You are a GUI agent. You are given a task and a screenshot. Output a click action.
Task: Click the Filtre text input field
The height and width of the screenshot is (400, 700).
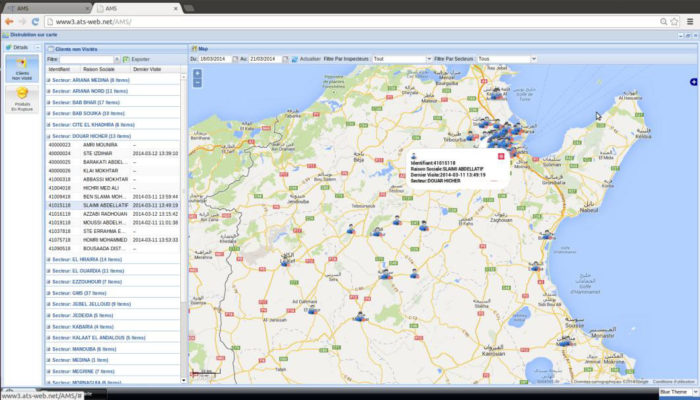88,59
